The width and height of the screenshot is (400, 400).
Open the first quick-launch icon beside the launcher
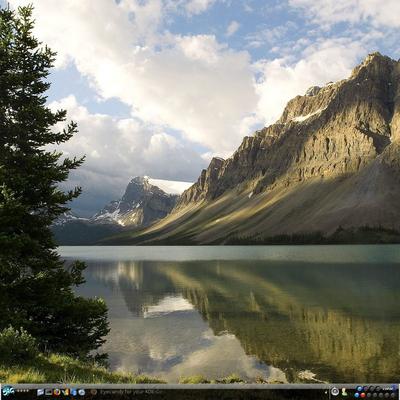[x=41, y=392]
